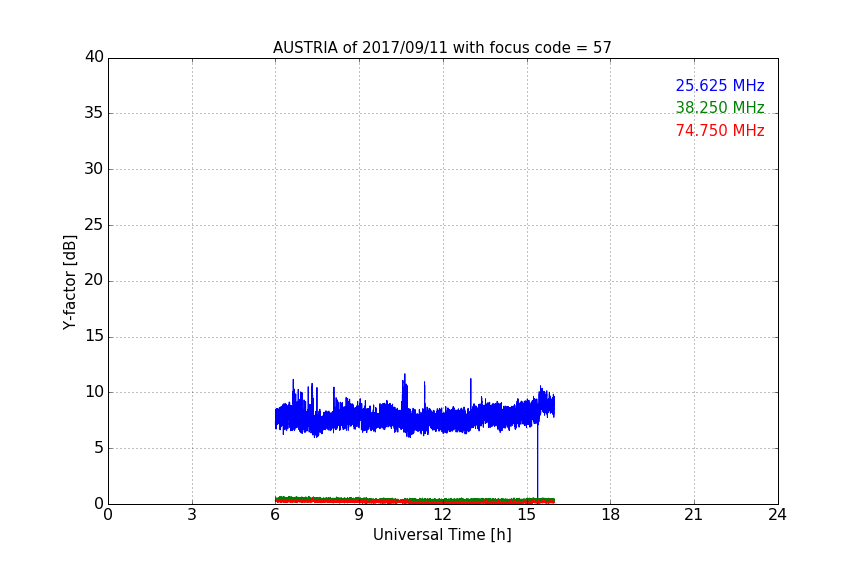Click the y-axis tick label 25
The image size is (864, 576).
tap(94, 224)
